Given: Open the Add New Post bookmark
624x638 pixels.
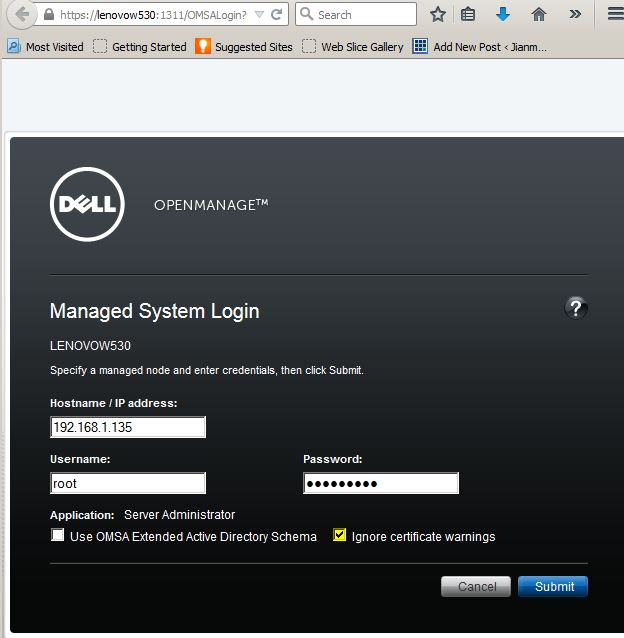Looking at the screenshot, I should point(480,47).
